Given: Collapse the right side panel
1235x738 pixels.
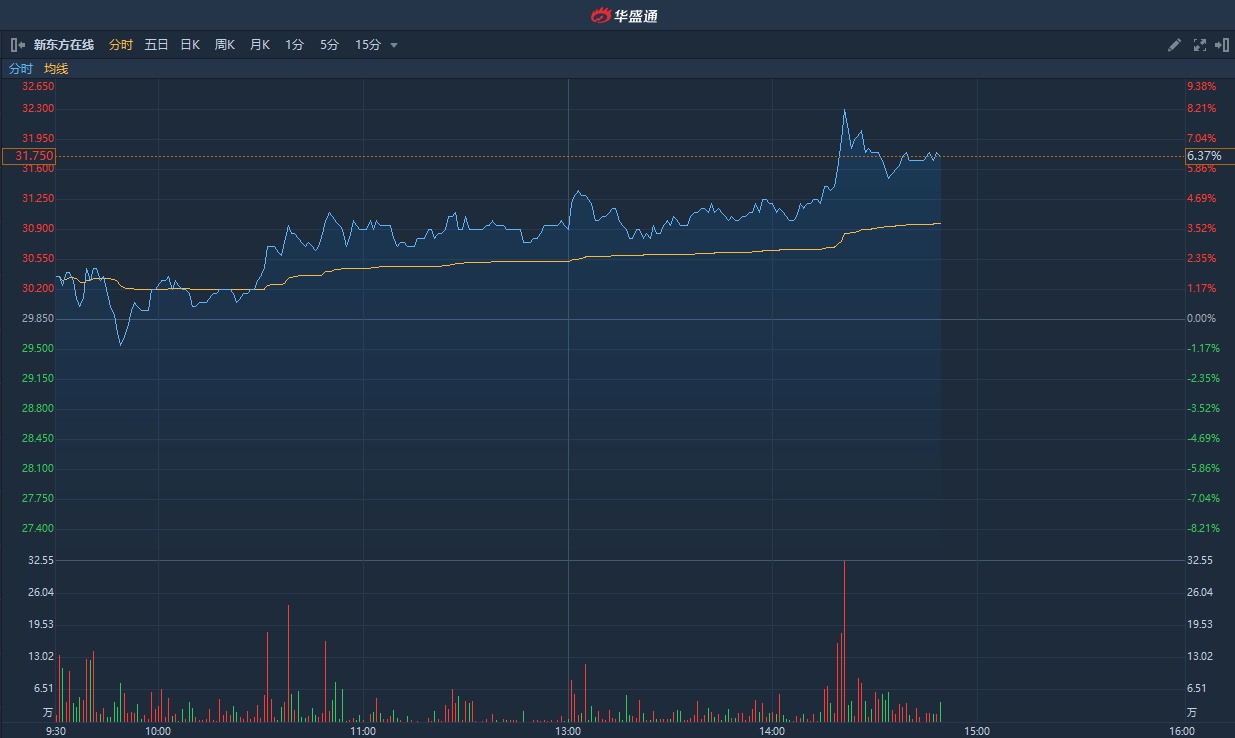Looking at the screenshot, I should coord(1221,45).
